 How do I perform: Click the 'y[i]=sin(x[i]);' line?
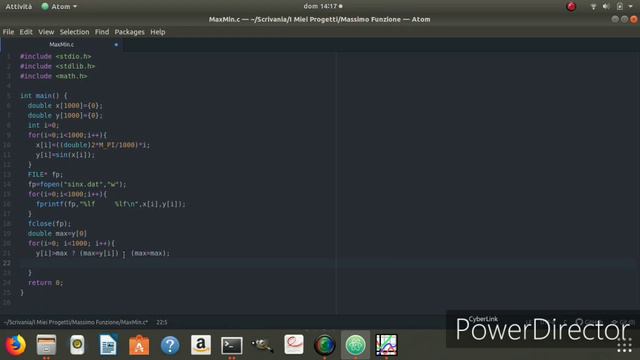point(65,155)
